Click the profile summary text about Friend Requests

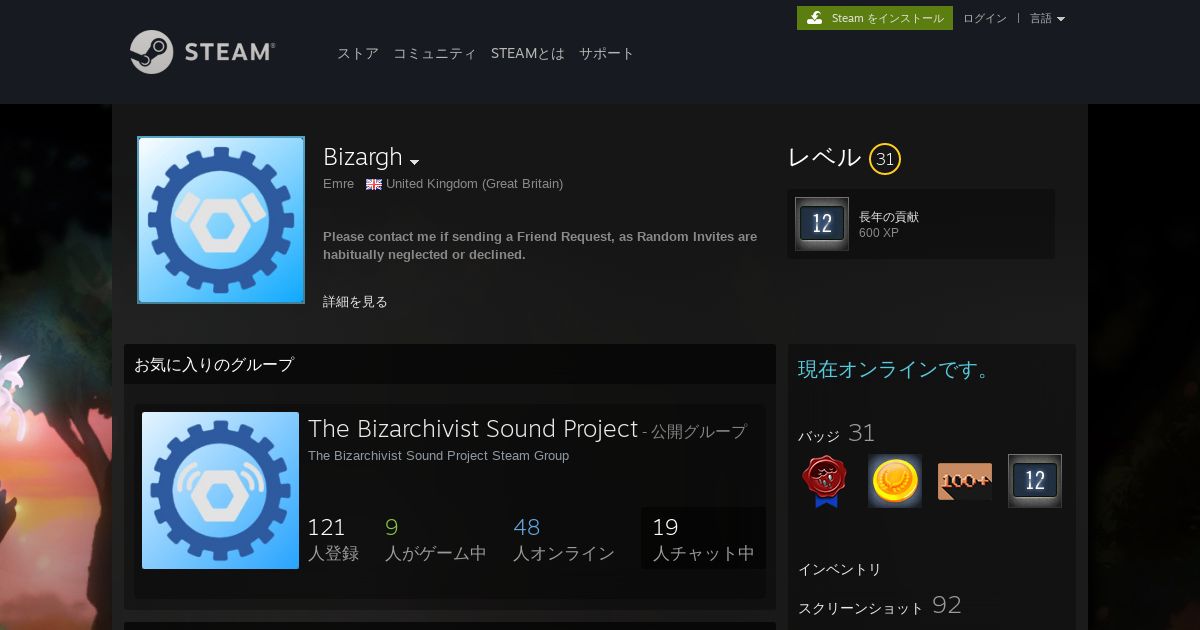coord(540,246)
